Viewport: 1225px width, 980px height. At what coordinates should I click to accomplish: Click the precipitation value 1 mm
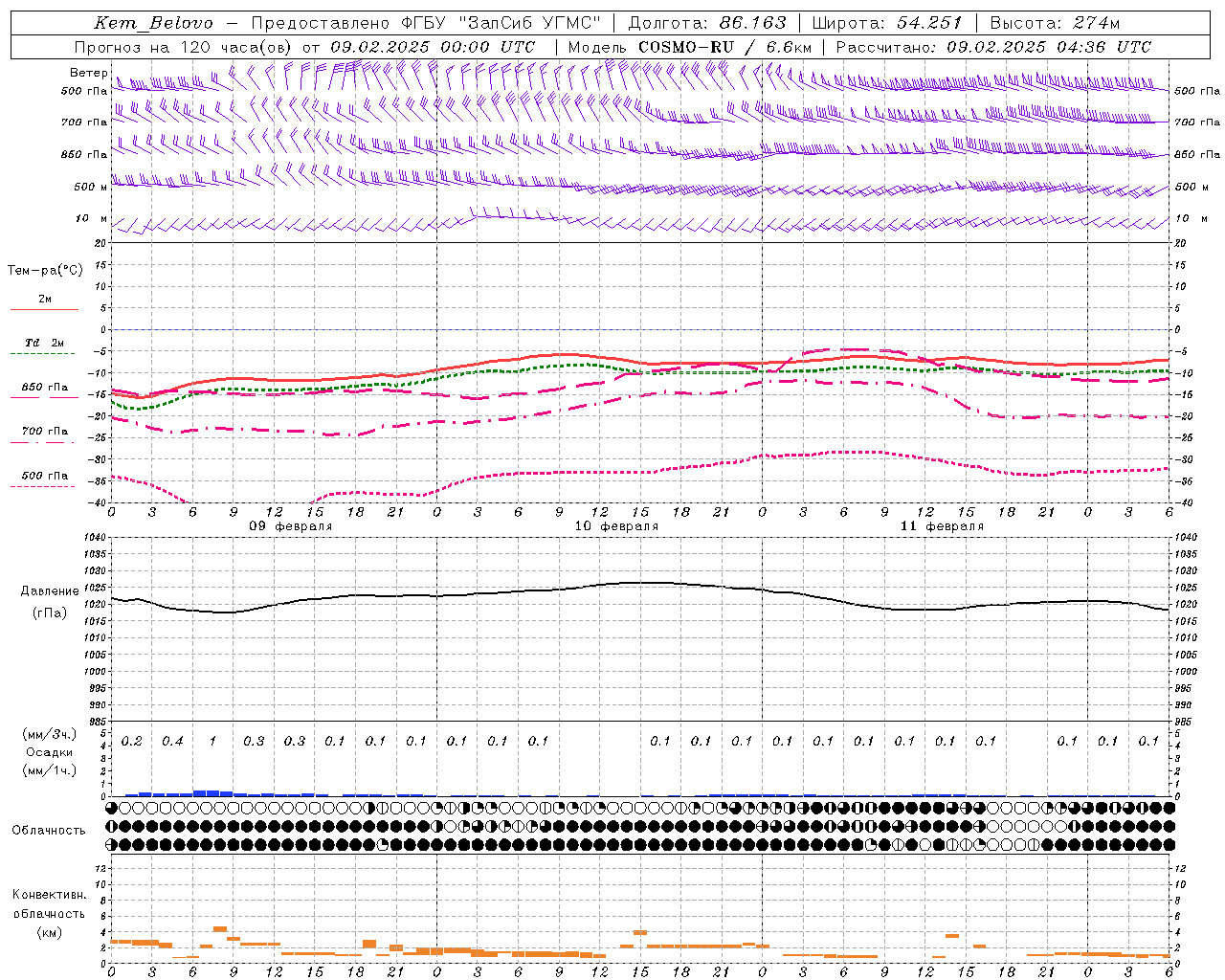point(212,741)
